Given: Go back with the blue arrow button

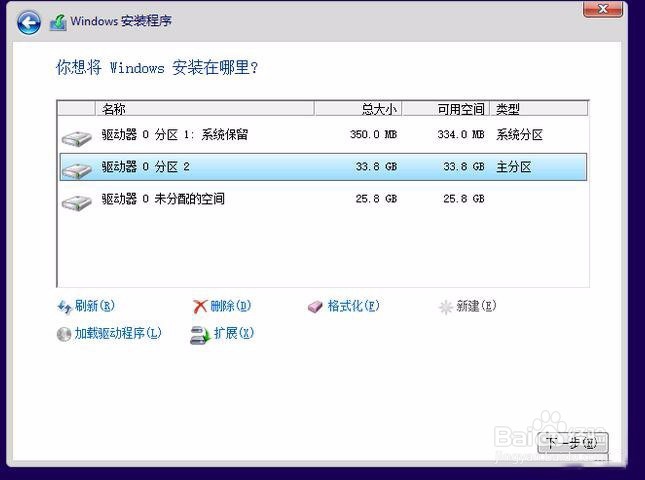Looking at the screenshot, I should click(x=29, y=22).
